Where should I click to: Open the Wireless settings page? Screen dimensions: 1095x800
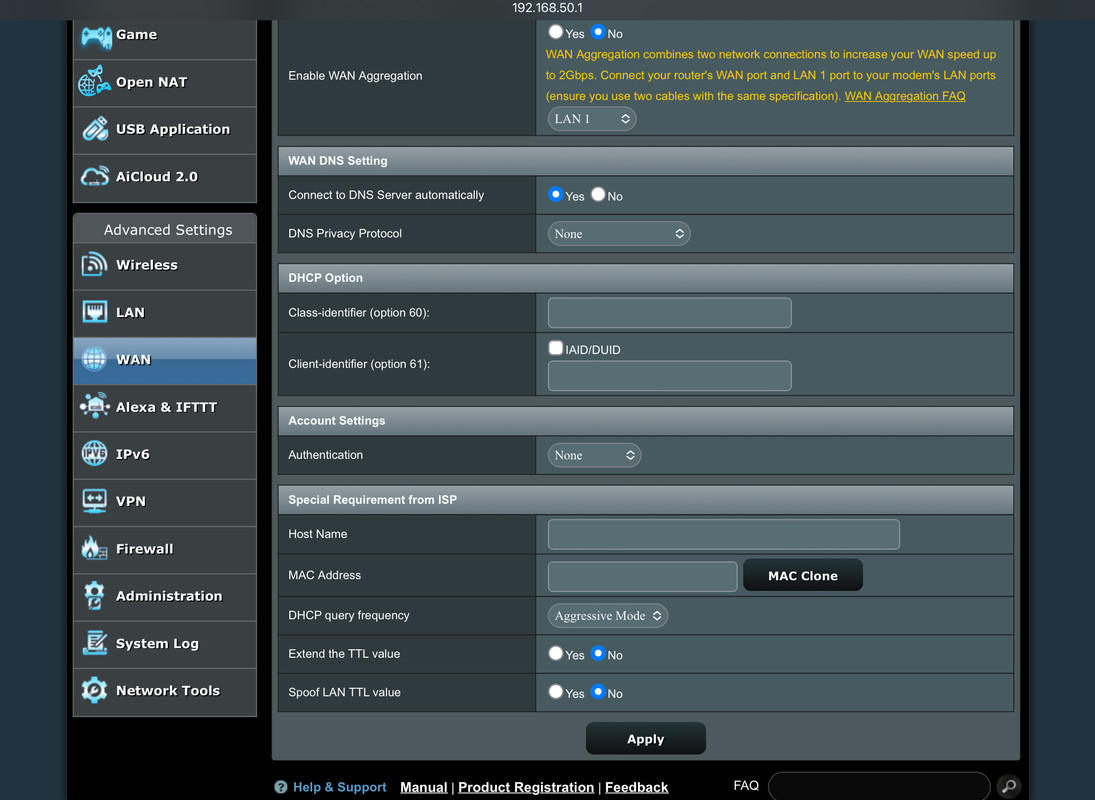click(x=165, y=266)
